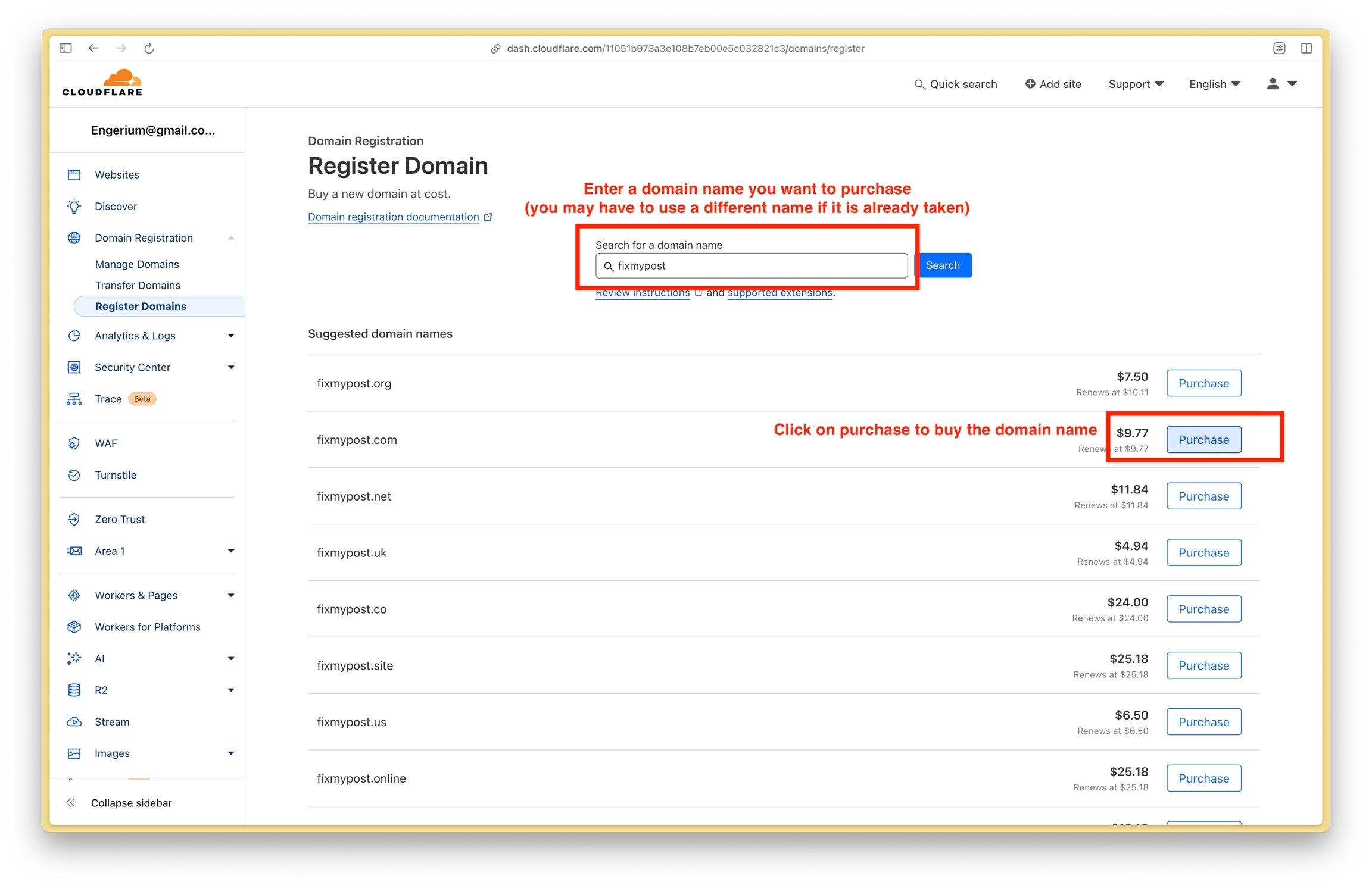Purchase fixmypost.online
This screenshot has height=888, width=1372.
(x=1203, y=778)
